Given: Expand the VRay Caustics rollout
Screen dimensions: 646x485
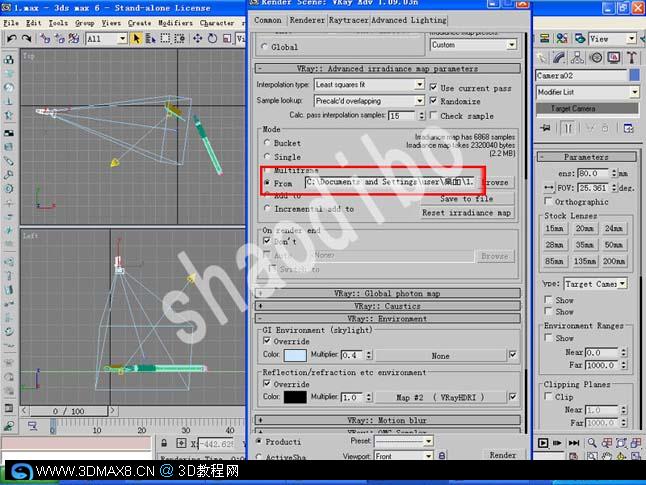Looking at the screenshot, I should point(387,306).
